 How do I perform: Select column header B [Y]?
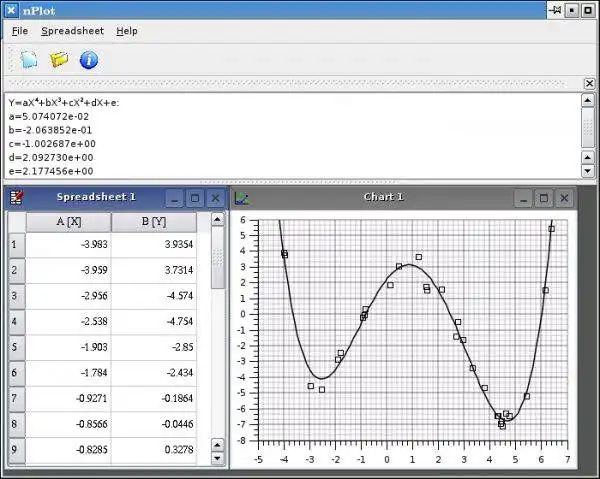(x=154, y=222)
